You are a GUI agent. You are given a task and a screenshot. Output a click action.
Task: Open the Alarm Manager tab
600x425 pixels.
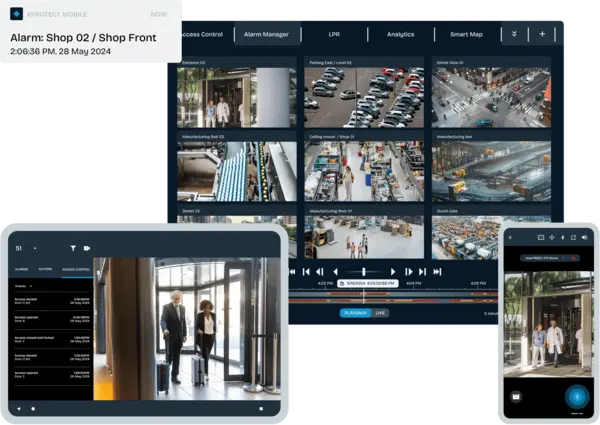click(x=266, y=34)
